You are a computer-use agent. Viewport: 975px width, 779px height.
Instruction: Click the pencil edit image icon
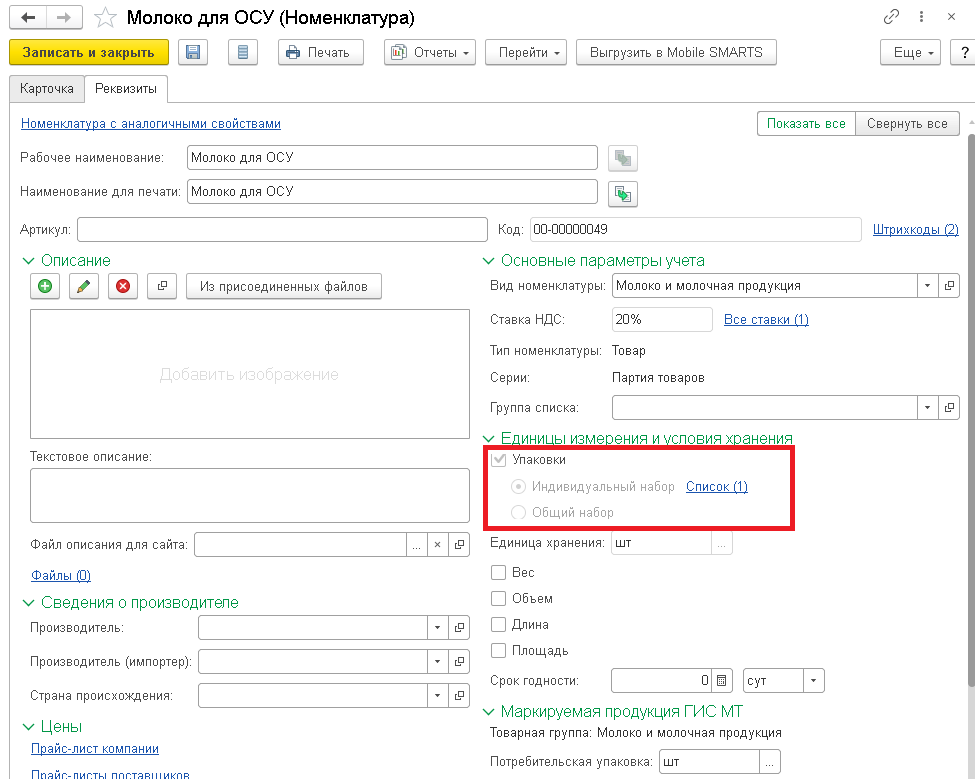click(83, 286)
